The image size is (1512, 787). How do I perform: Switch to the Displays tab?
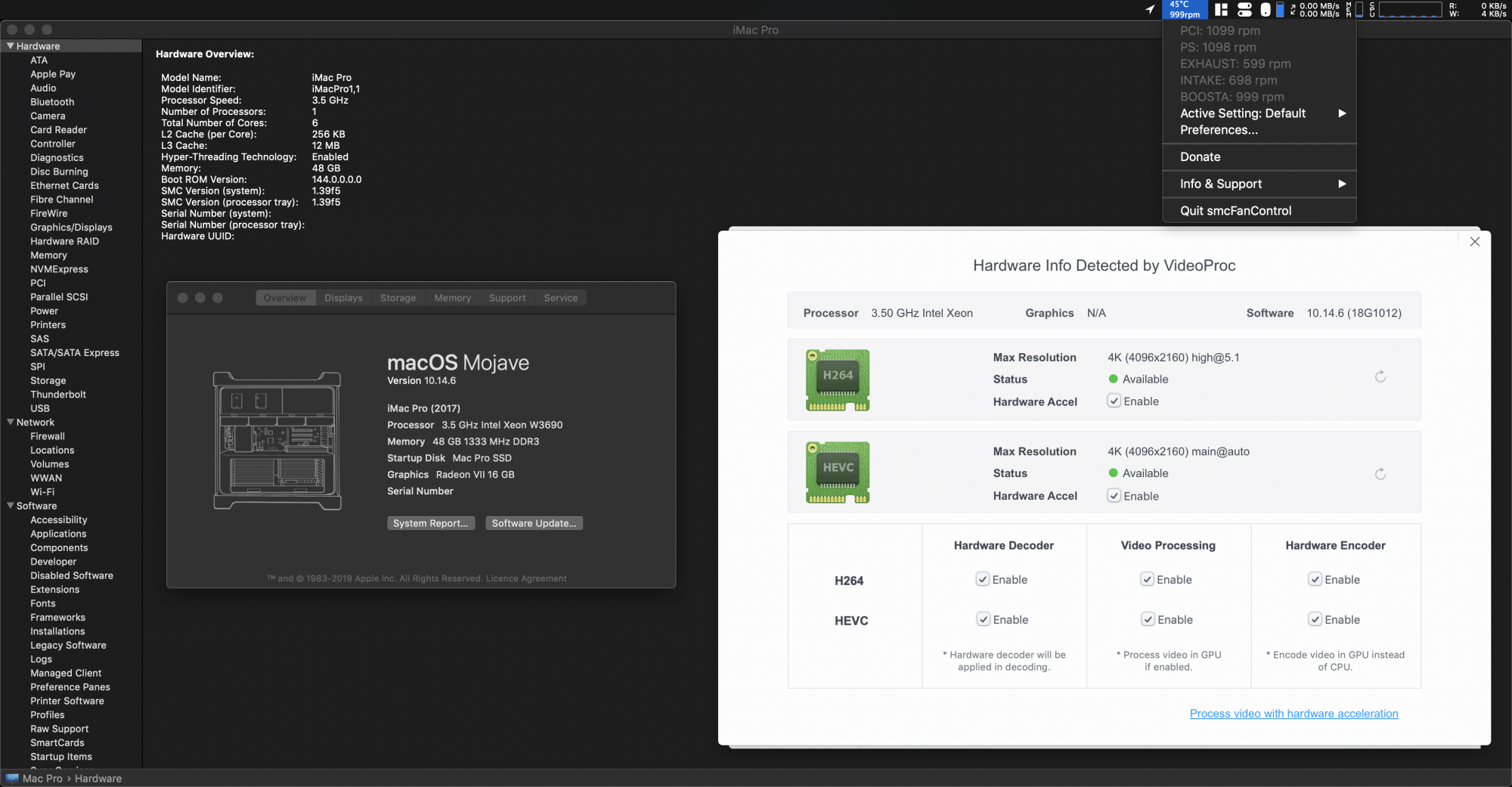(x=344, y=298)
